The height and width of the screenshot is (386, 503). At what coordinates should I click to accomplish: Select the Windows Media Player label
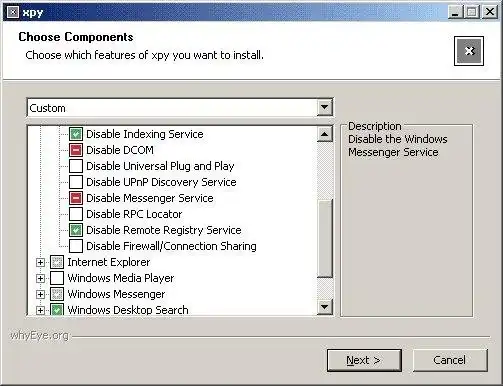(x=121, y=278)
